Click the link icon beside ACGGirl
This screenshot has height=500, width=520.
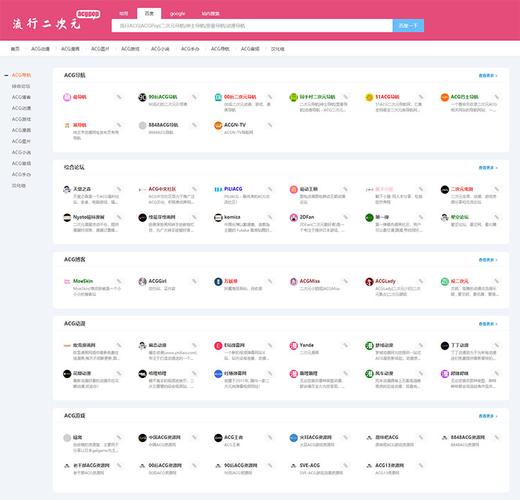point(194,281)
